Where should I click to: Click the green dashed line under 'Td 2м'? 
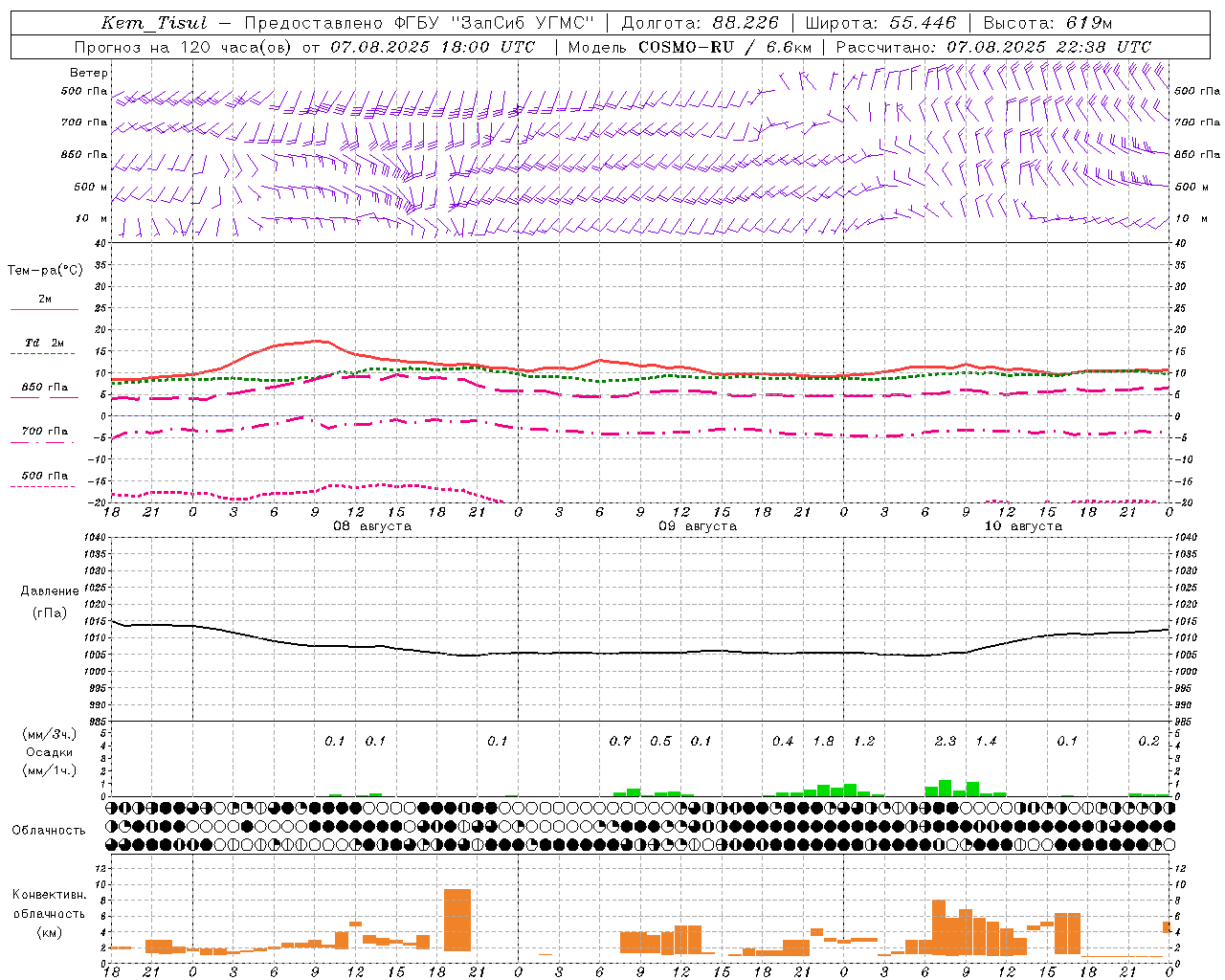pos(42,354)
